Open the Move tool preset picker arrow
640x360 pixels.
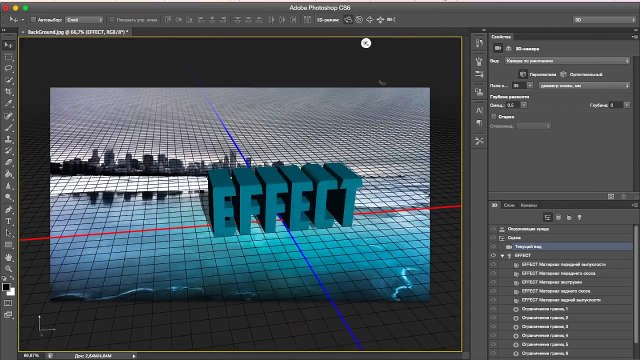tap(22, 20)
